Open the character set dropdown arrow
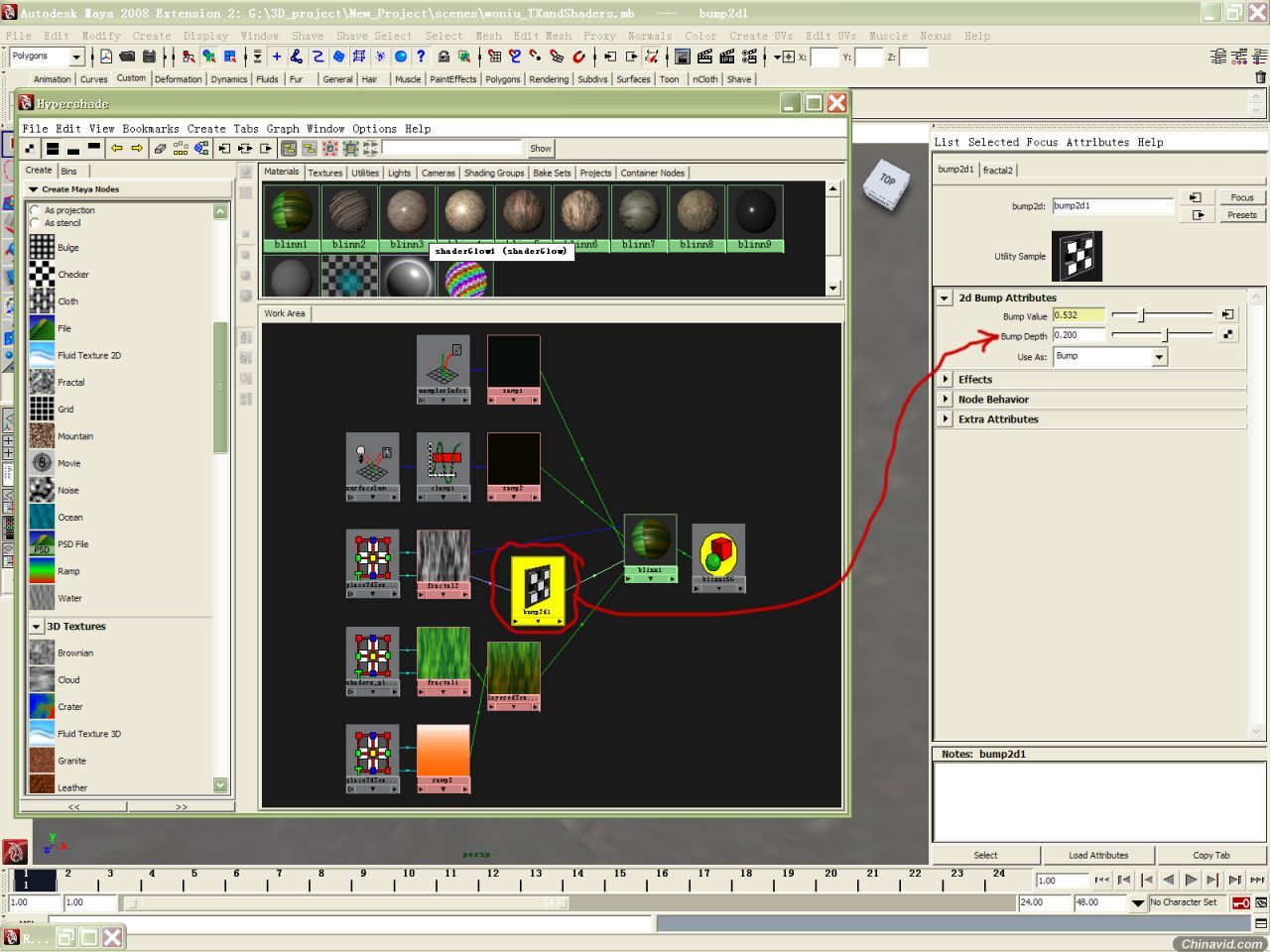Viewport: 1270px width, 952px height. coord(1137,902)
